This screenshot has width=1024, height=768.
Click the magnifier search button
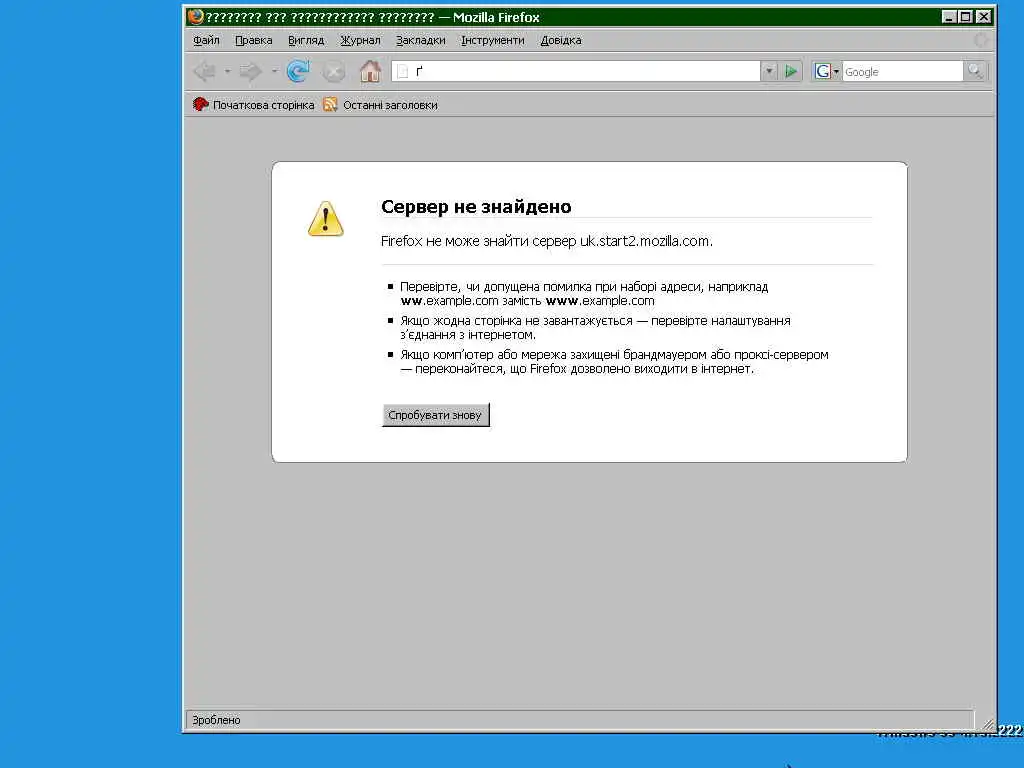[x=975, y=71]
